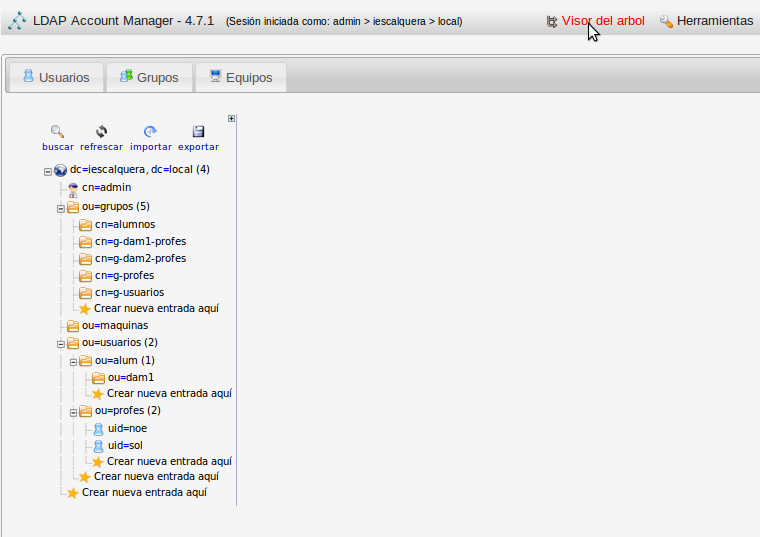The width and height of the screenshot is (760, 537).
Task: Select the cn=admin entry
Action: point(107,188)
